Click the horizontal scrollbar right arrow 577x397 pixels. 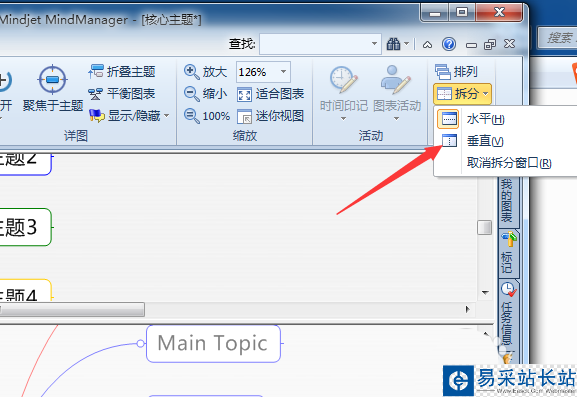tap(467, 309)
